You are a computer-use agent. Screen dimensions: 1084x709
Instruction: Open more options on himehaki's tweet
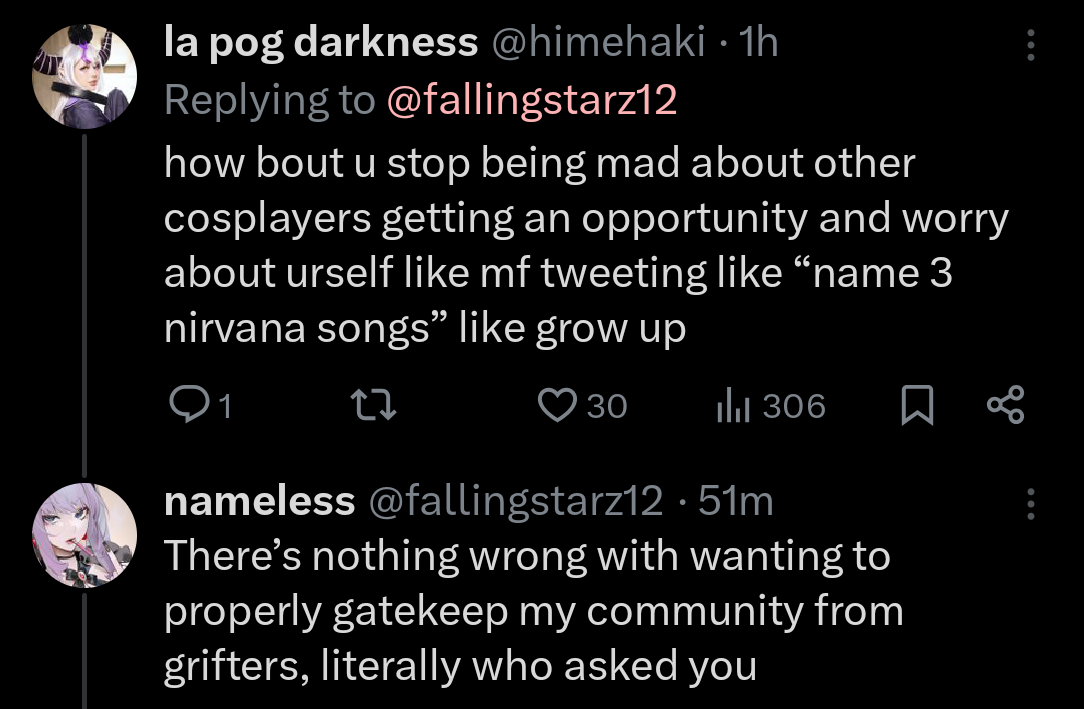click(x=1031, y=44)
